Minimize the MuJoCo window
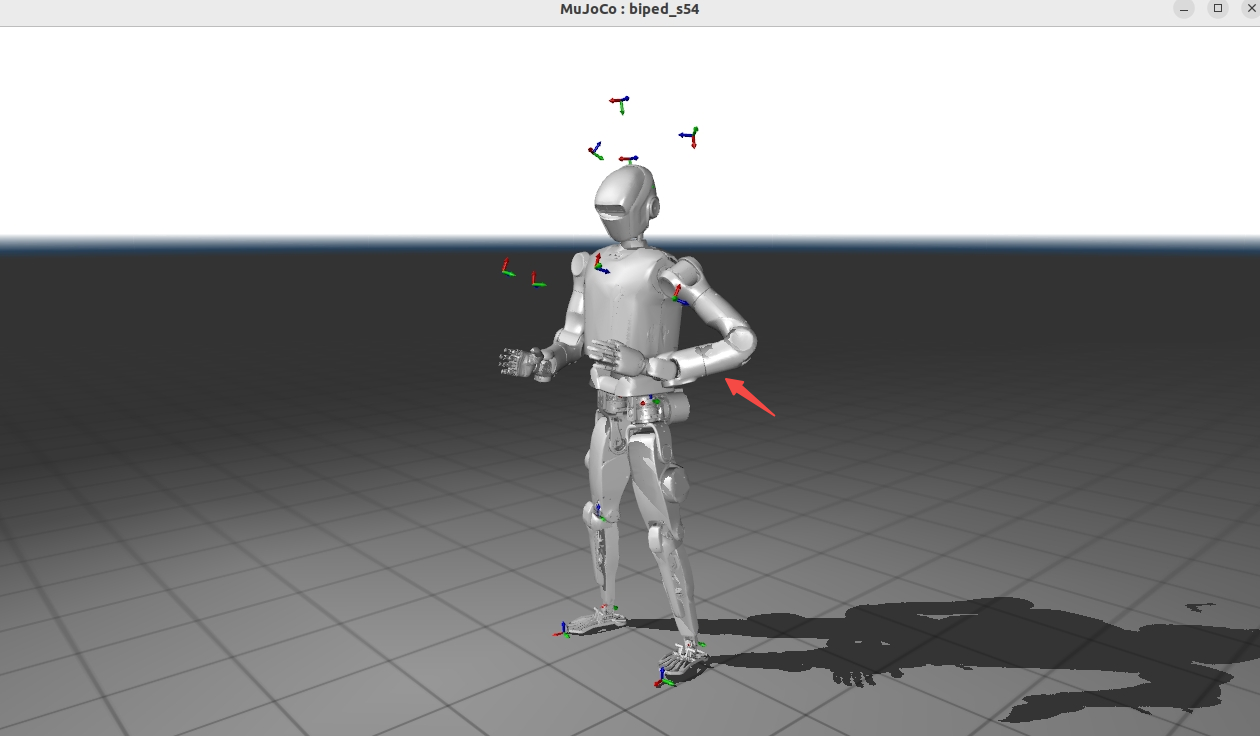This screenshot has height=736, width=1260. tap(1184, 9)
